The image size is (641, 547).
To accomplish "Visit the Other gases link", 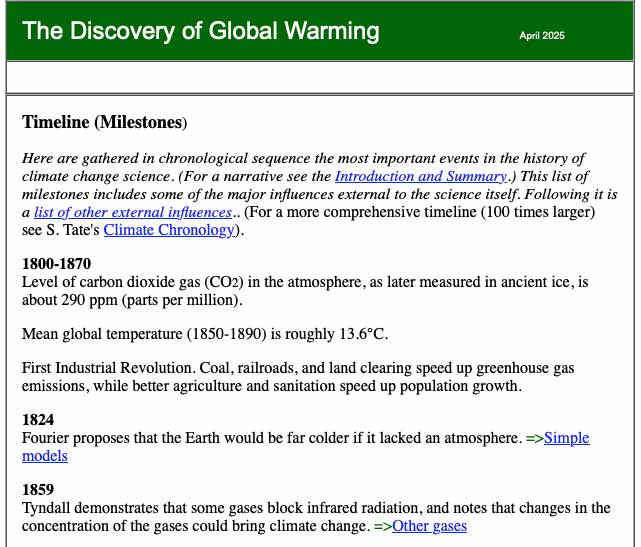I will (x=429, y=526).
